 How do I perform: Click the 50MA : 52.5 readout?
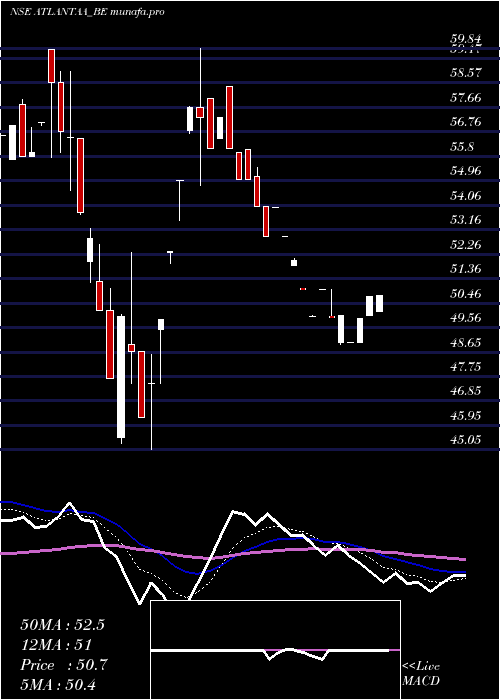point(62,625)
